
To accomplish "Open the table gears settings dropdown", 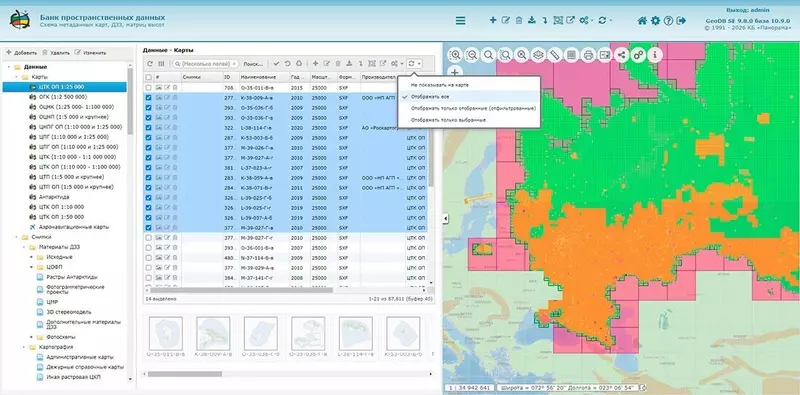I will [397, 64].
